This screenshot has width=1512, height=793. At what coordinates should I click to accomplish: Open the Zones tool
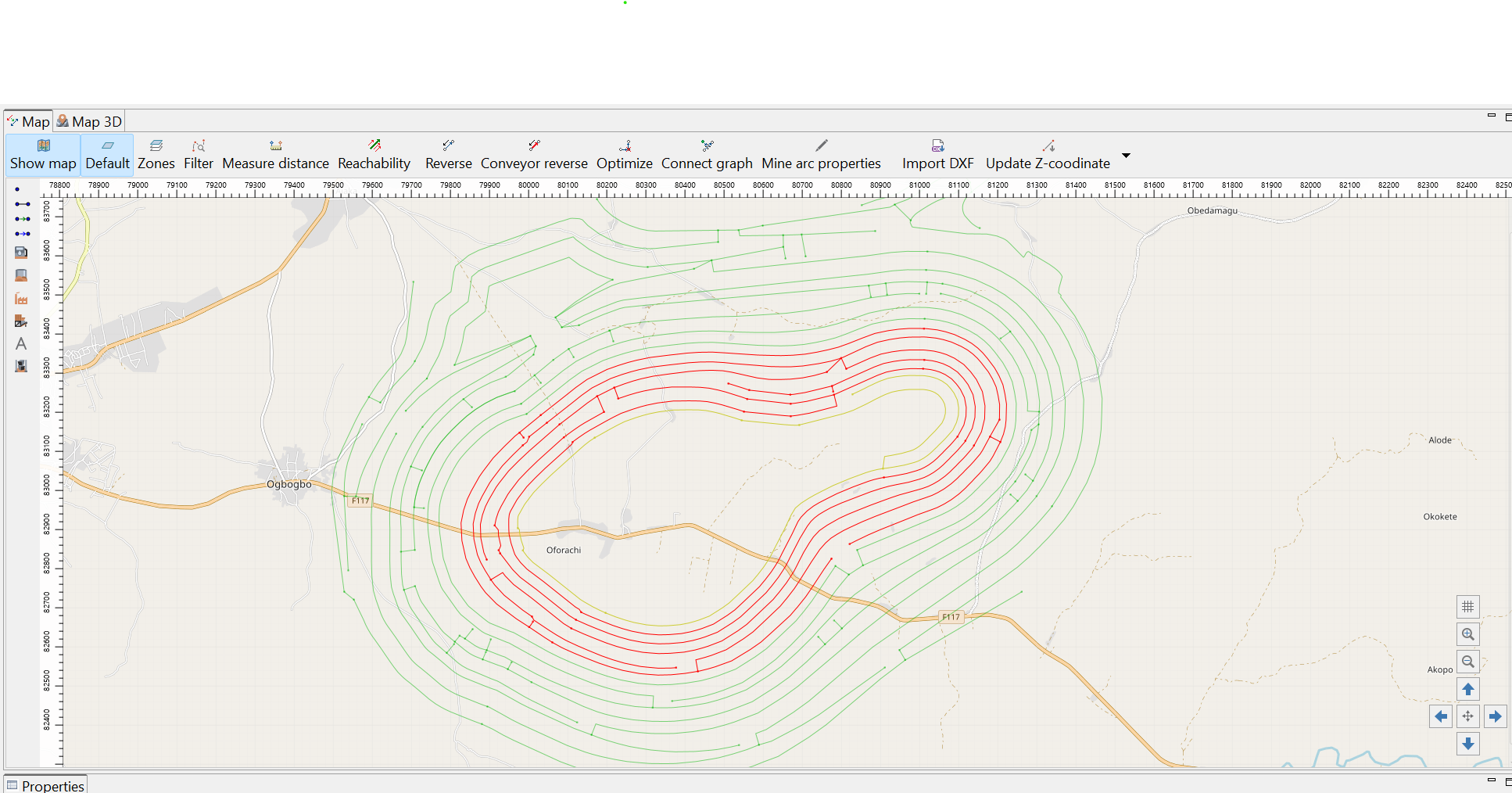[156, 155]
